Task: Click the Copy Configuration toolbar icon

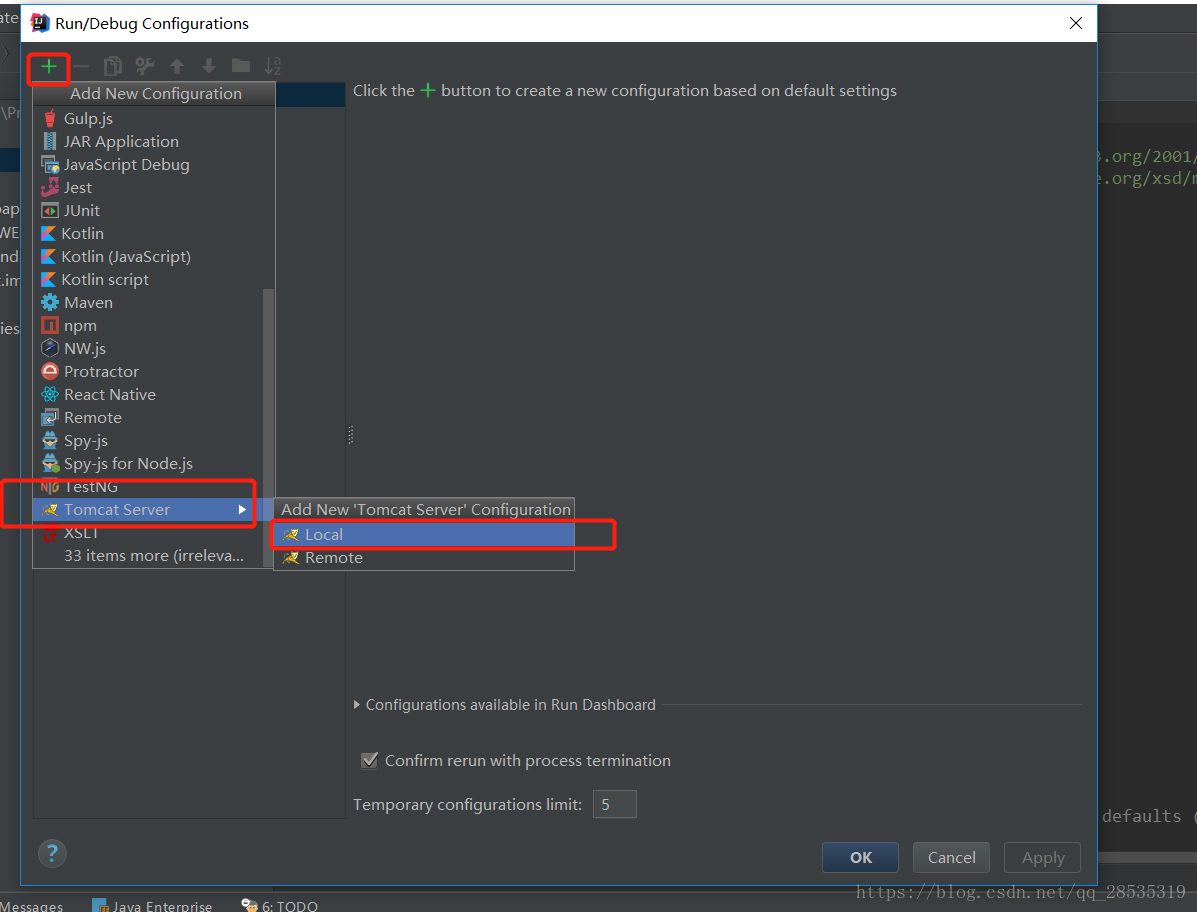Action: [113, 66]
